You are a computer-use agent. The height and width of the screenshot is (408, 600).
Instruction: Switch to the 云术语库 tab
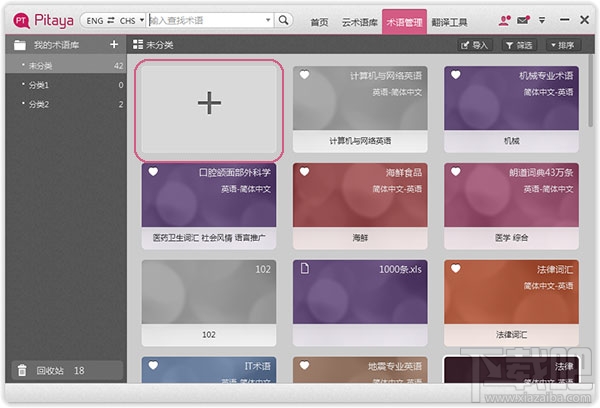(357, 21)
